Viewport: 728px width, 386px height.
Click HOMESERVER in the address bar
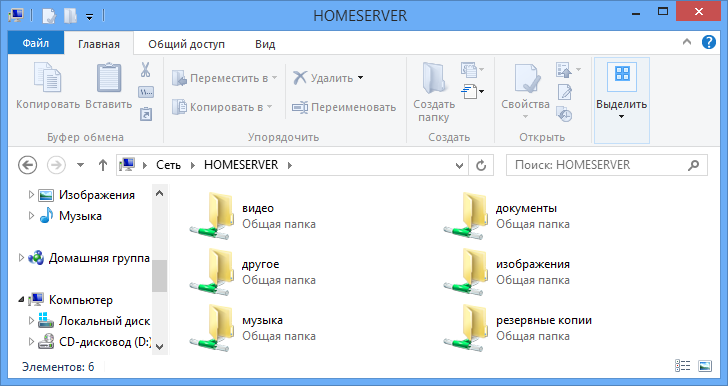click(241, 165)
